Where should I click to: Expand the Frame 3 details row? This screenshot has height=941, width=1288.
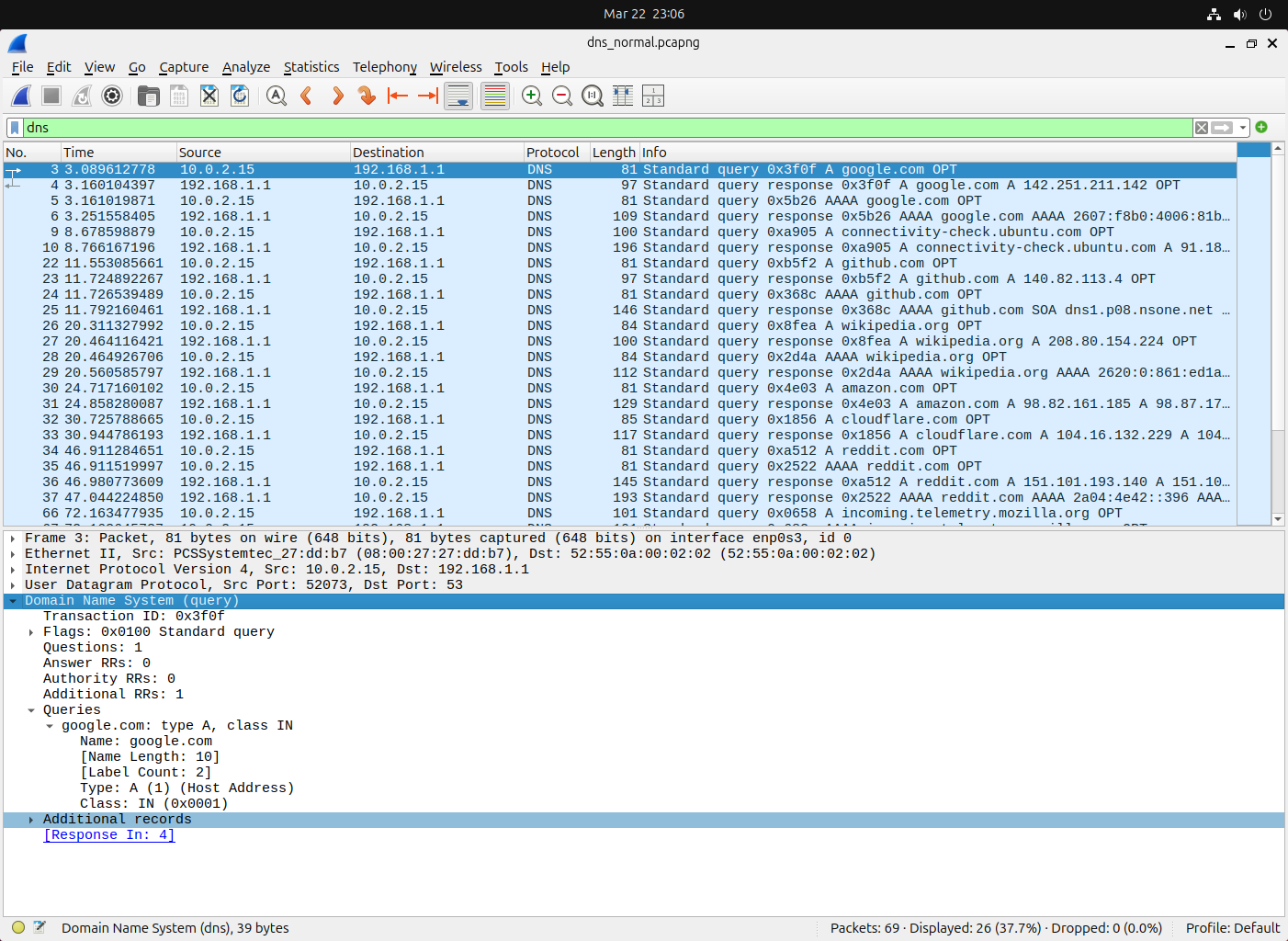(x=13, y=539)
